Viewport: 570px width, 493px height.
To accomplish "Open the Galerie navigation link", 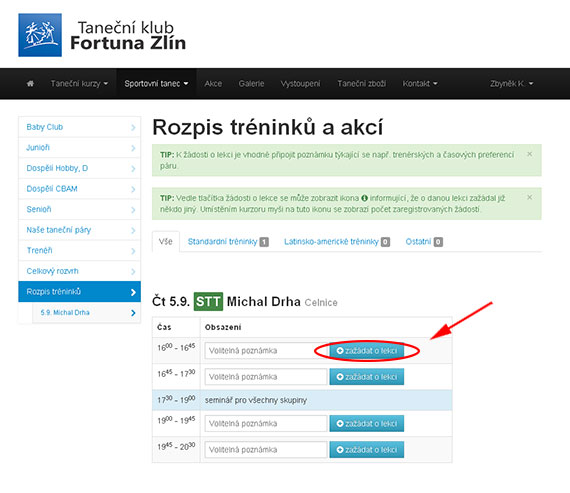I will pyautogui.click(x=251, y=84).
